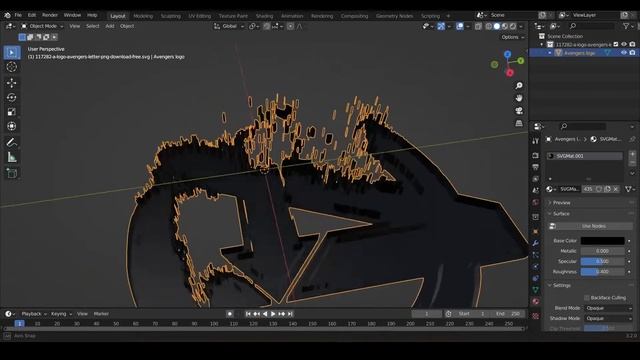Open the outliner filter dropdown
This screenshot has width=640, height=360.
[628, 26]
